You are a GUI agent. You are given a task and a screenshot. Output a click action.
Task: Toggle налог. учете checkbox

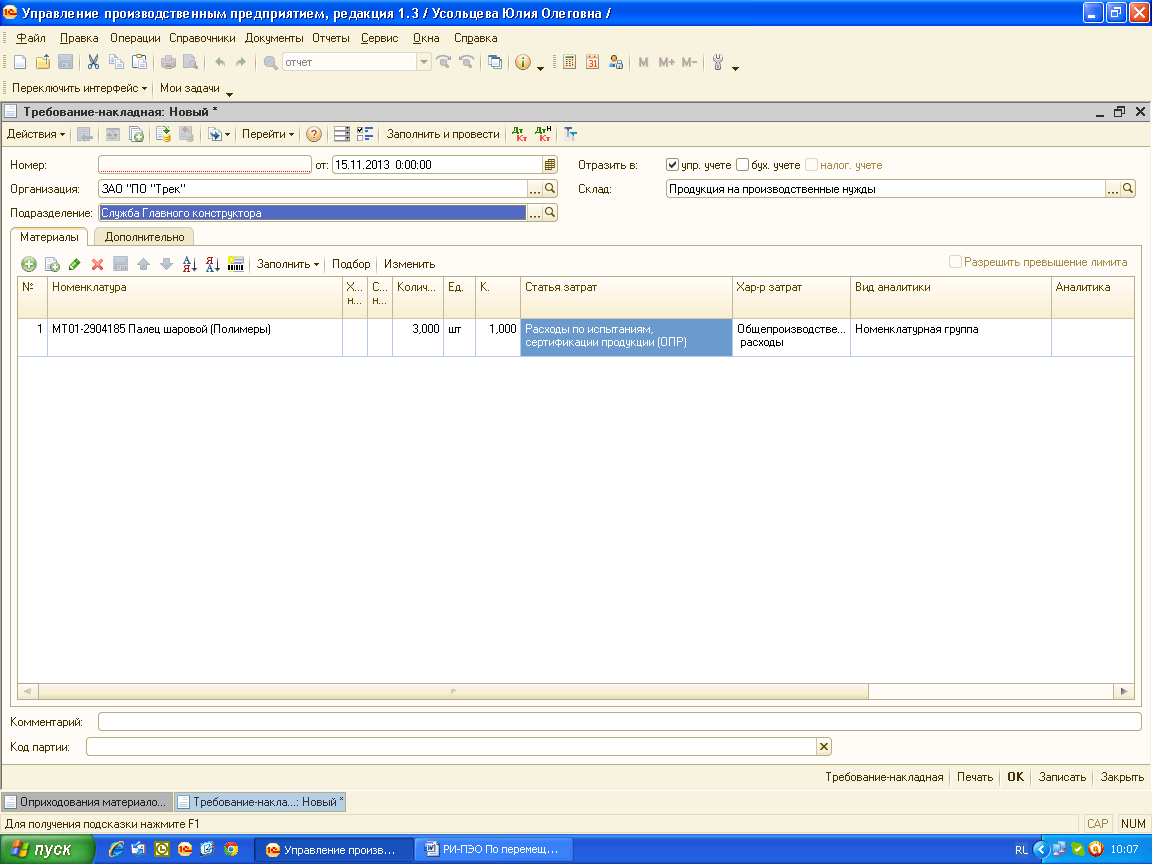point(812,165)
